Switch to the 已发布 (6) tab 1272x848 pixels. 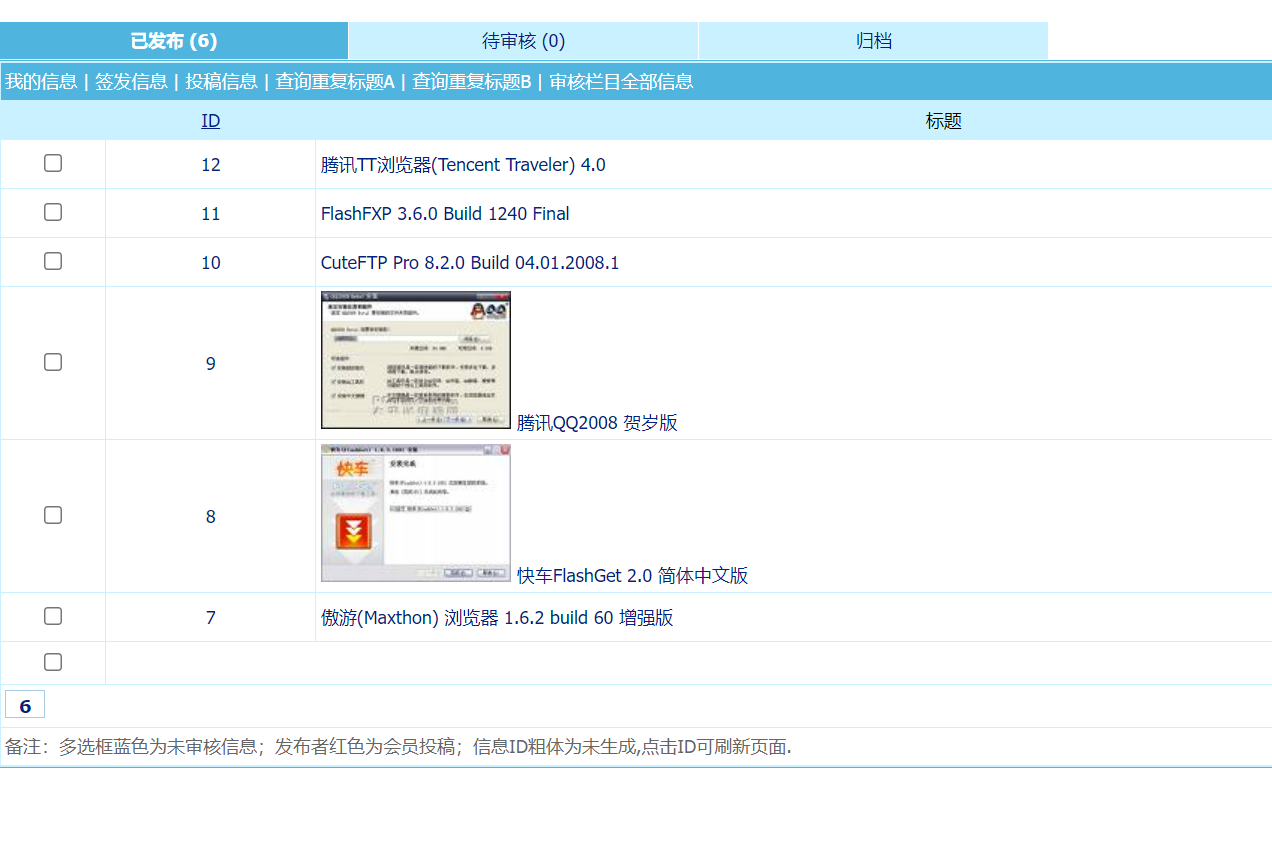point(174,41)
